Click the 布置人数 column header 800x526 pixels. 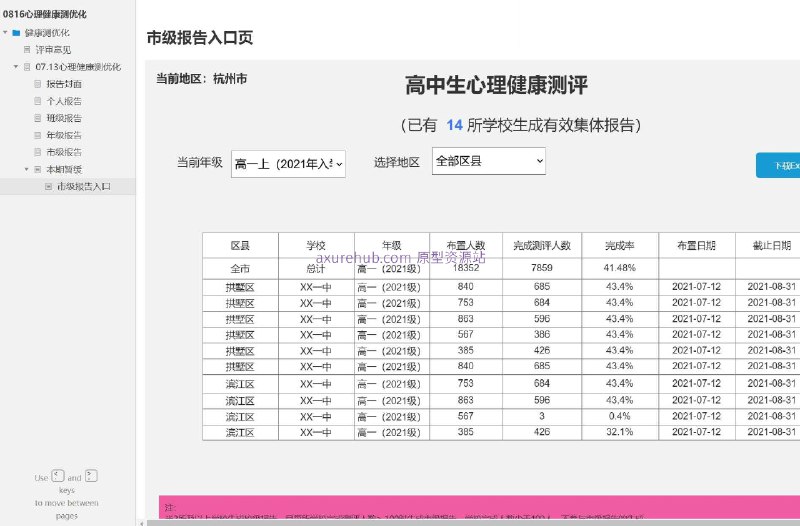pyautogui.click(x=466, y=245)
